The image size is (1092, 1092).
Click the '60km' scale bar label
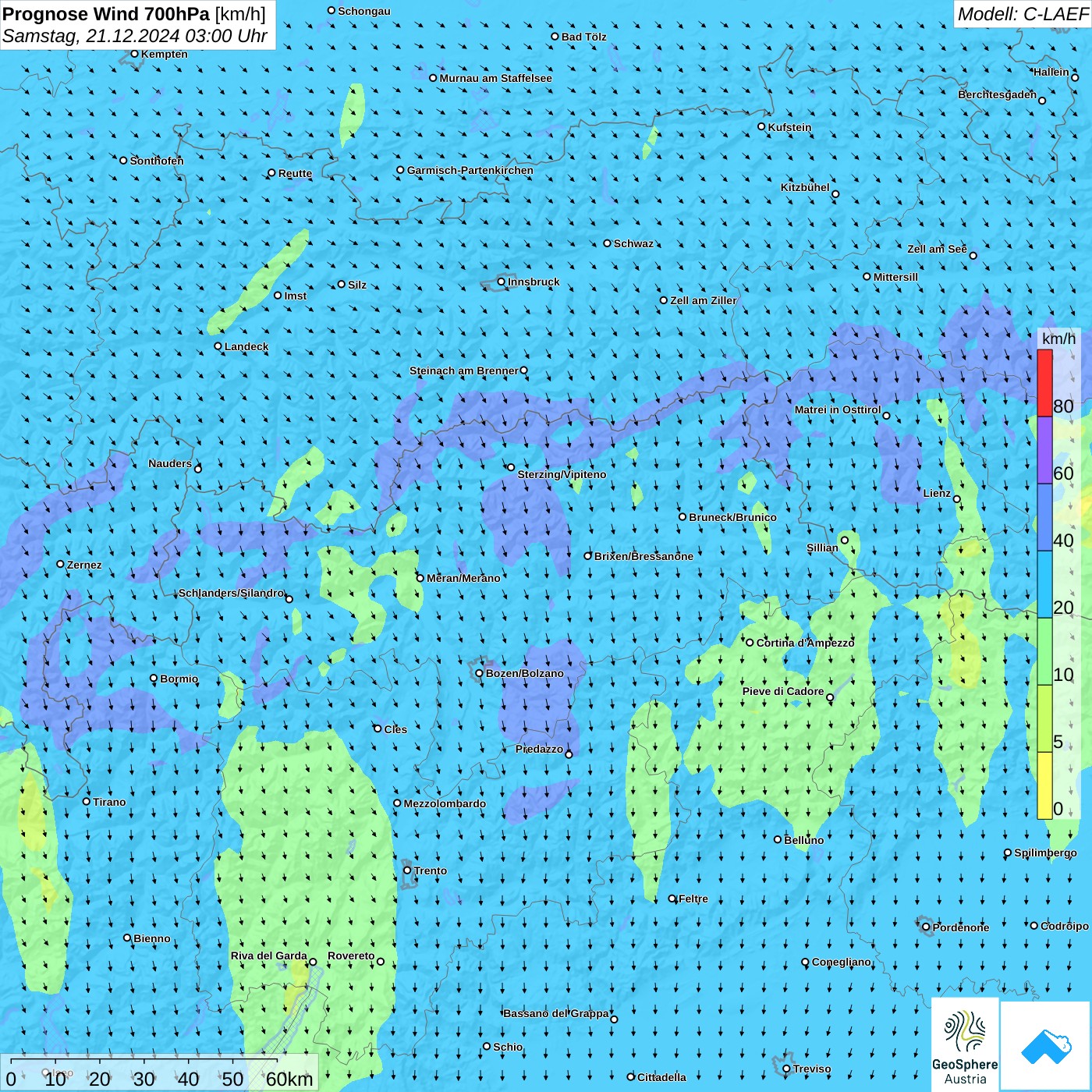tap(289, 1080)
